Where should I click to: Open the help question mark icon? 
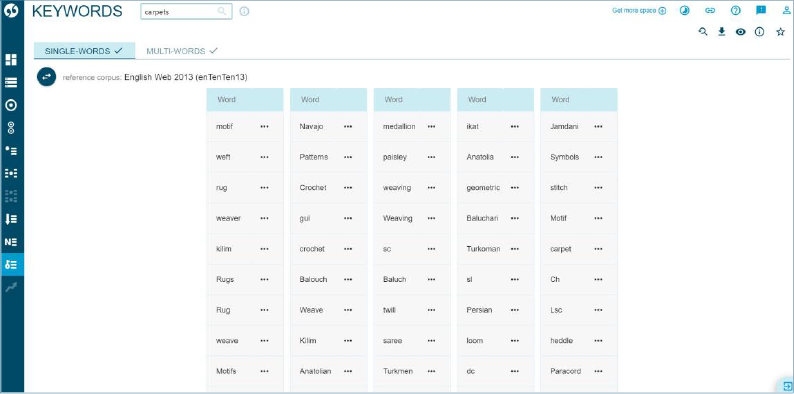tap(736, 10)
